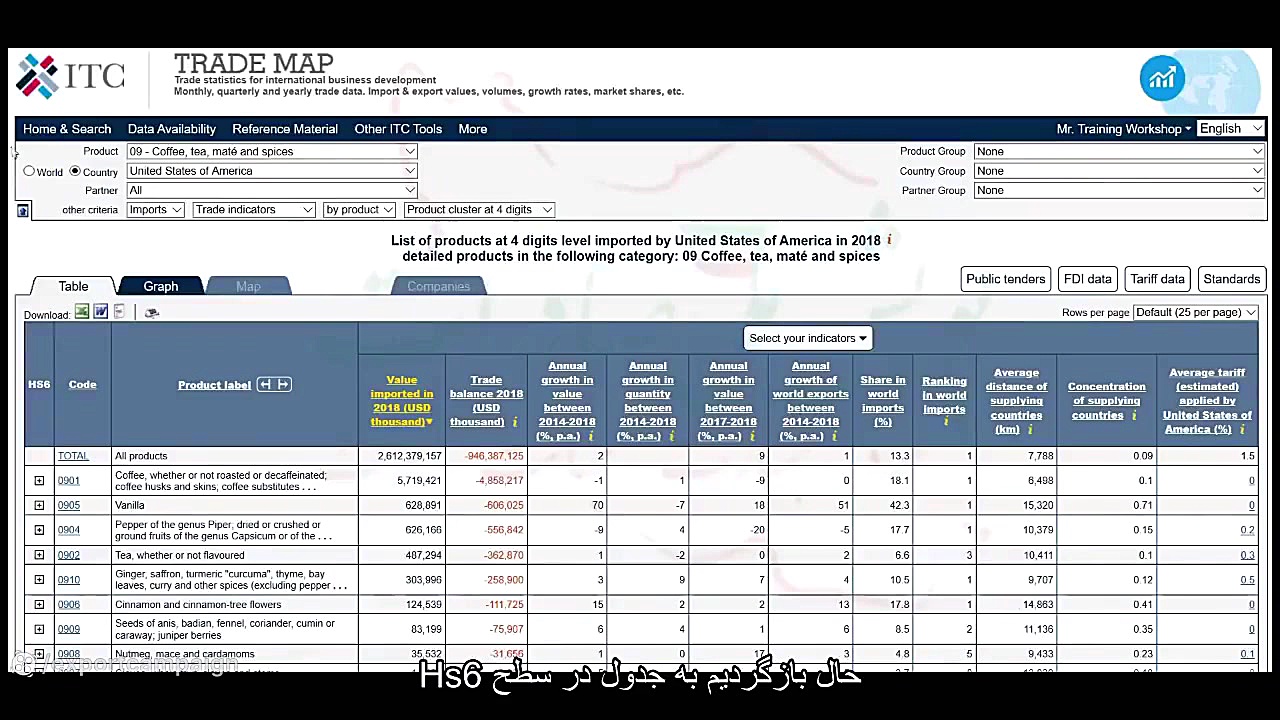The image size is (1280, 720).
Task: Download the table as a Word document
Action: [101, 312]
